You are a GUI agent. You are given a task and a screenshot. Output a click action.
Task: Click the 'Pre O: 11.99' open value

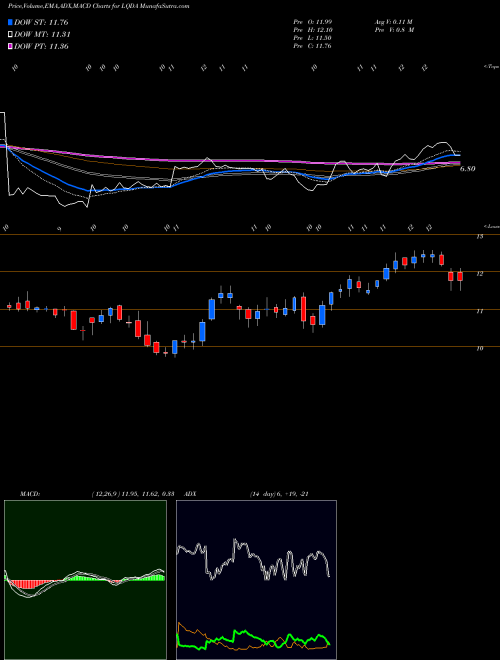pyautogui.click(x=312, y=22)
